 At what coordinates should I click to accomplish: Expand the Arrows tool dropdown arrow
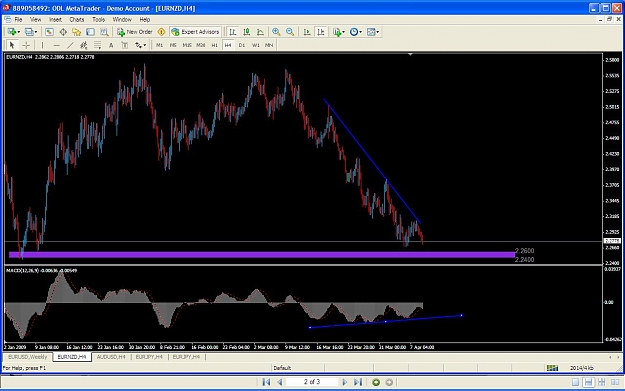click(x=145, y=45)
